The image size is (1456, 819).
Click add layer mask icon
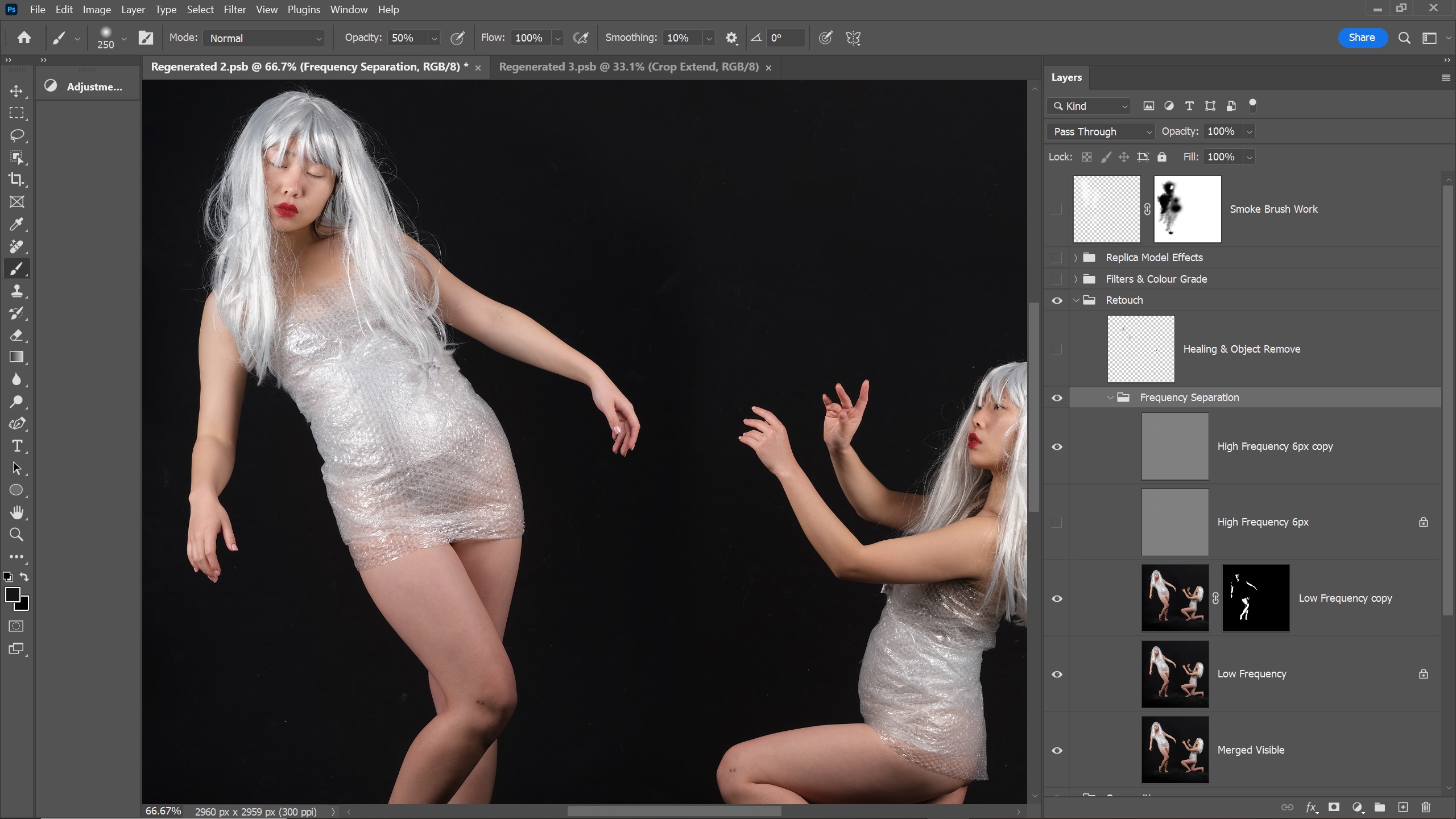pos(1334,807)
